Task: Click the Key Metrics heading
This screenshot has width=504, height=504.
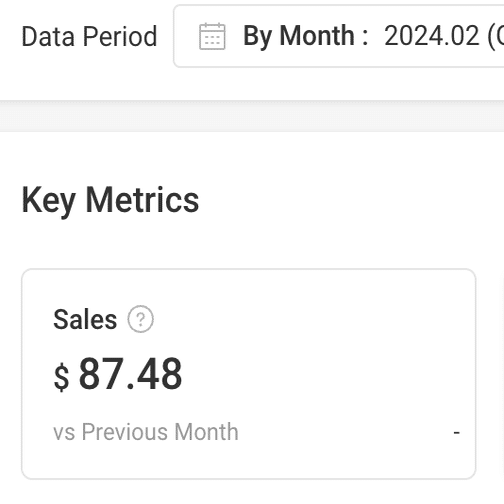Action: [110, 200]
